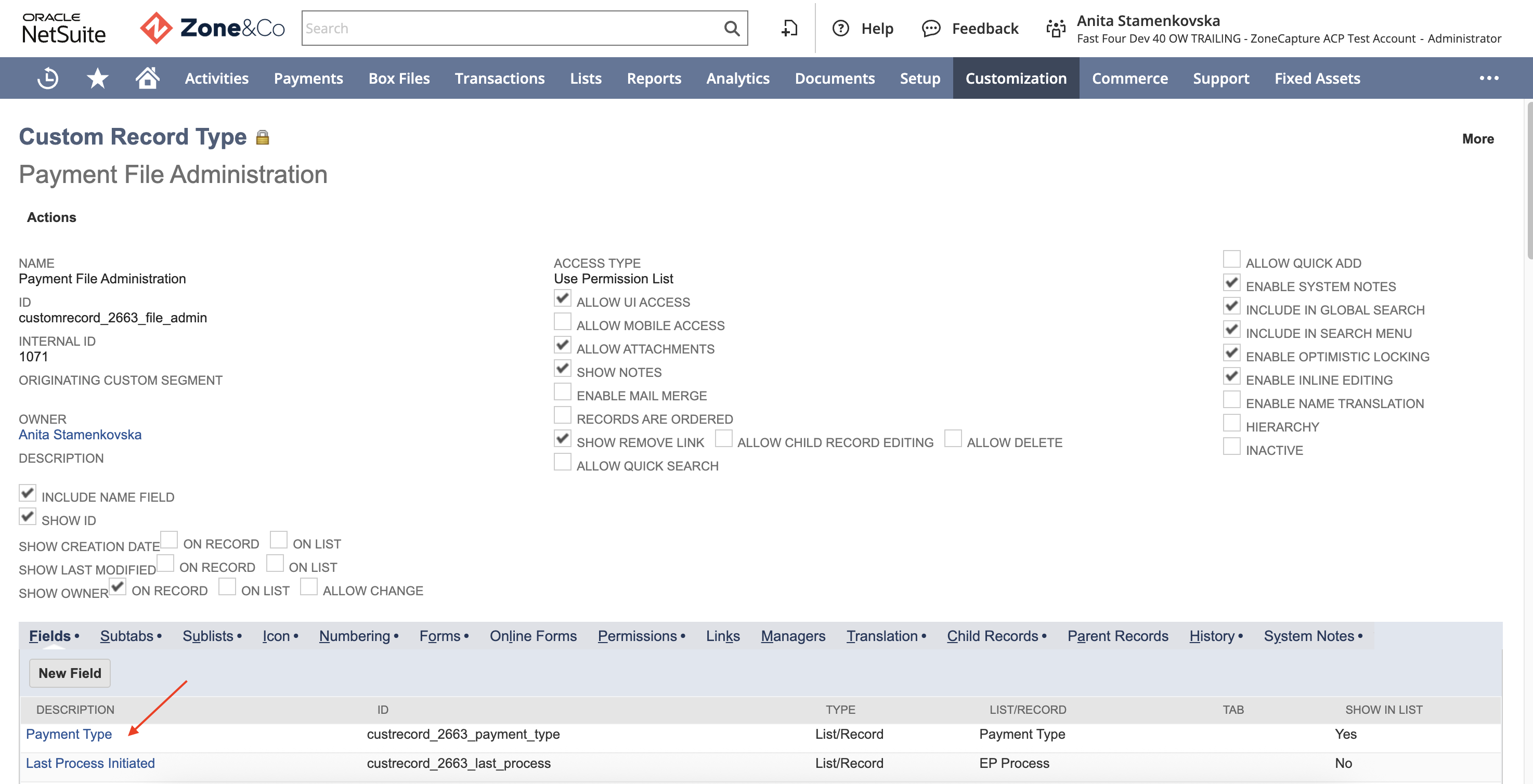Expand the Permissions tab dropdown arrow

683,636
